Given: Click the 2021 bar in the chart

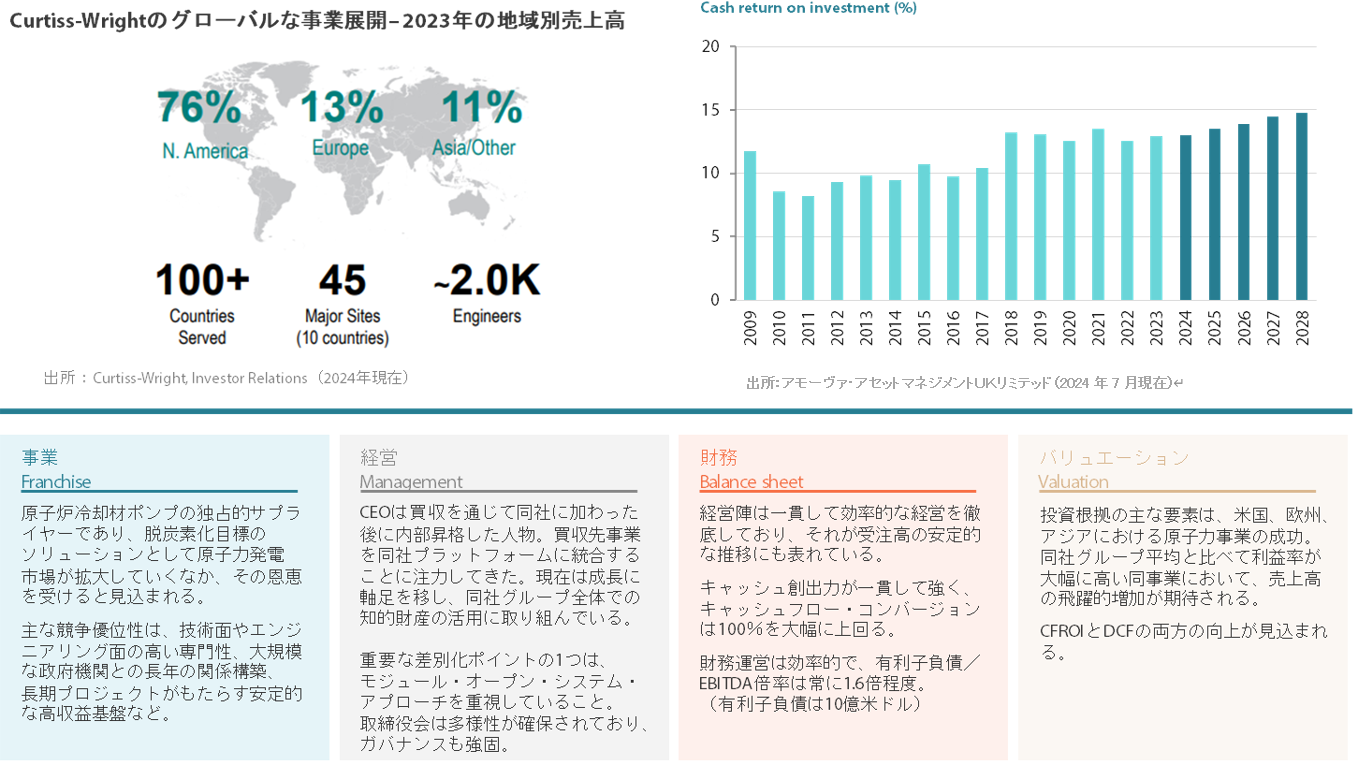Looking at the screenshot, I should click(x=1098, y=214).
